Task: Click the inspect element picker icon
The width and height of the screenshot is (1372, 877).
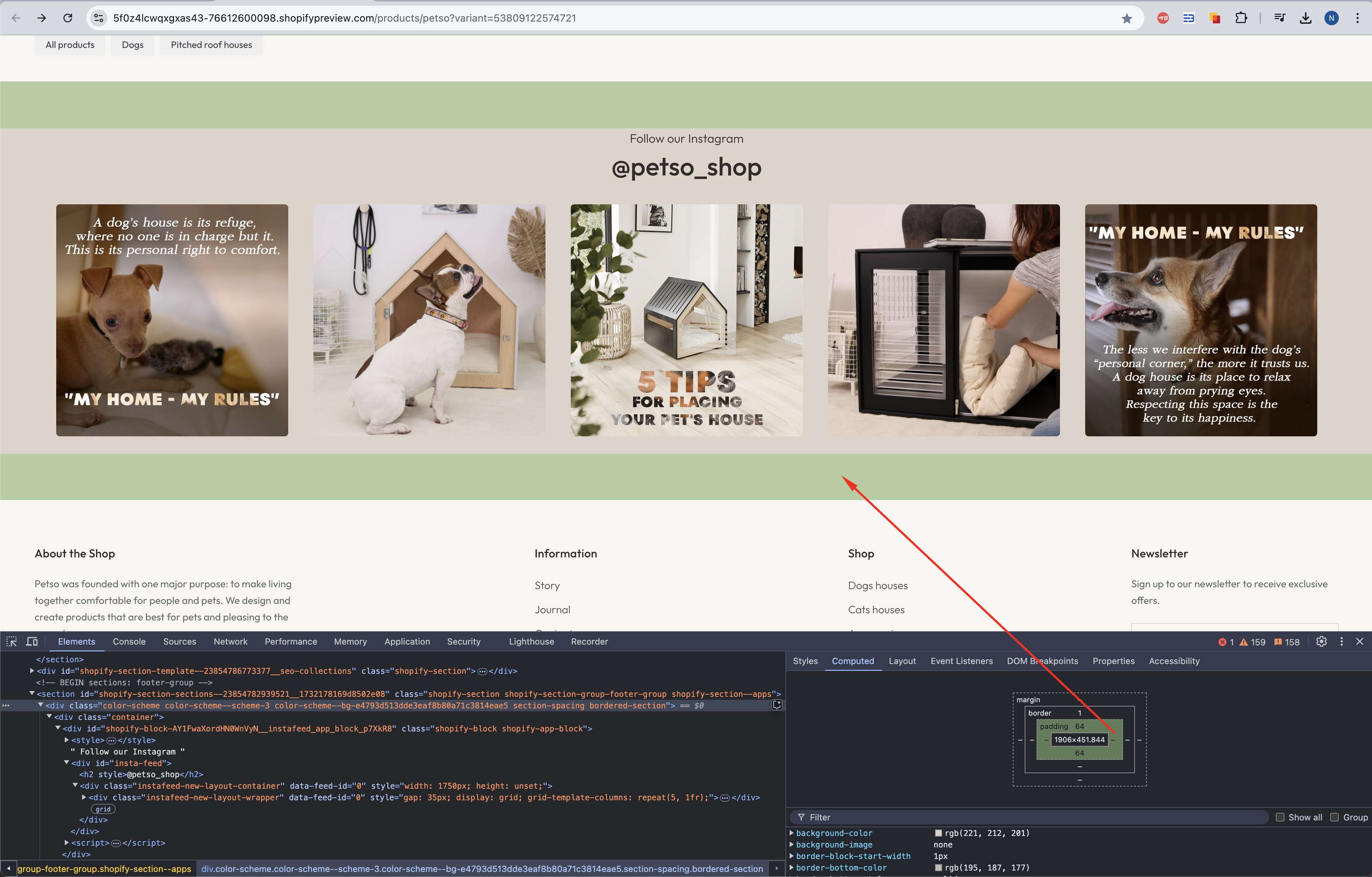Action: tap(12, 642)
